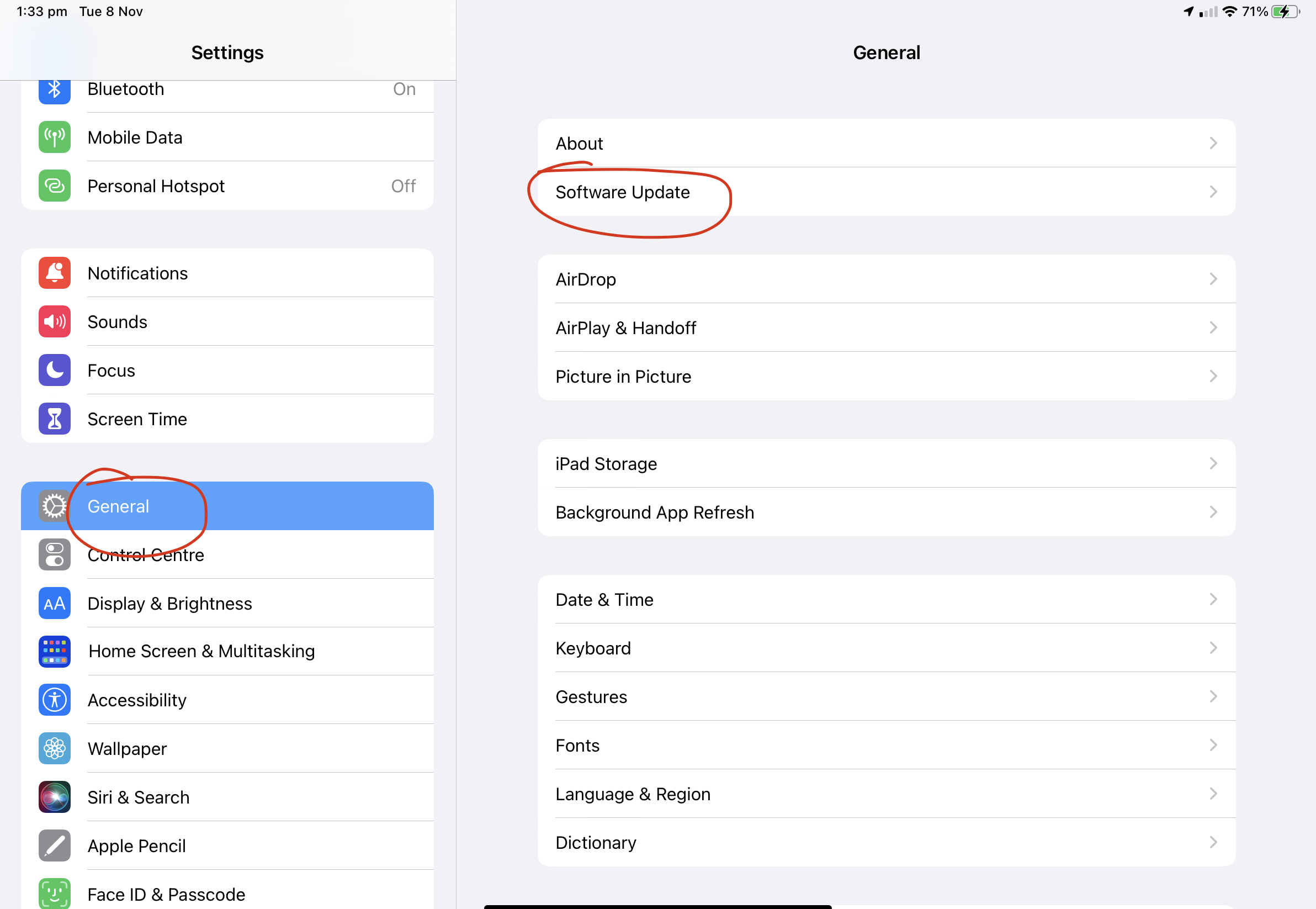Open the Picture in Picture chevron
This screenshot has width=1316, height=909.
pos(1213,376)
